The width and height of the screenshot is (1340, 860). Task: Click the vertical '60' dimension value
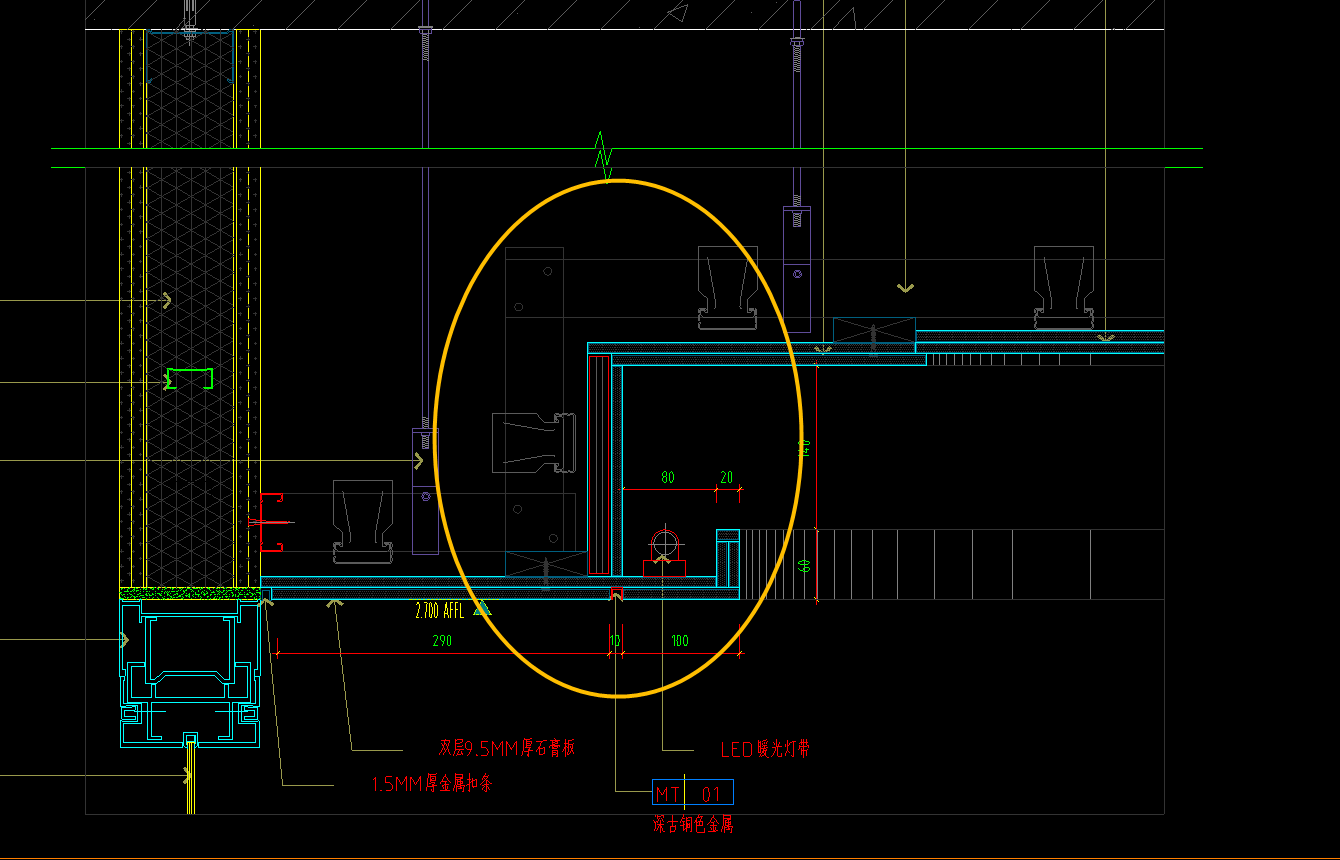tap(803, 566)
